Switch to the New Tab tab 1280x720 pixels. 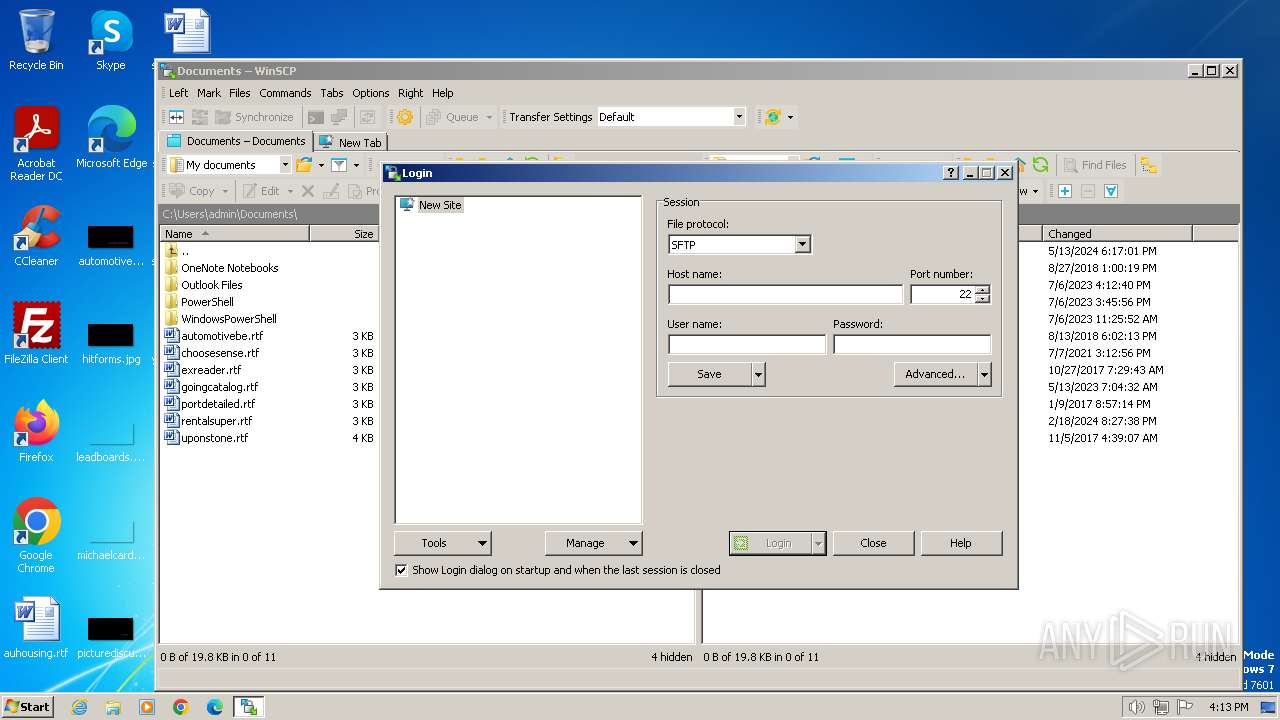(350, 143)
